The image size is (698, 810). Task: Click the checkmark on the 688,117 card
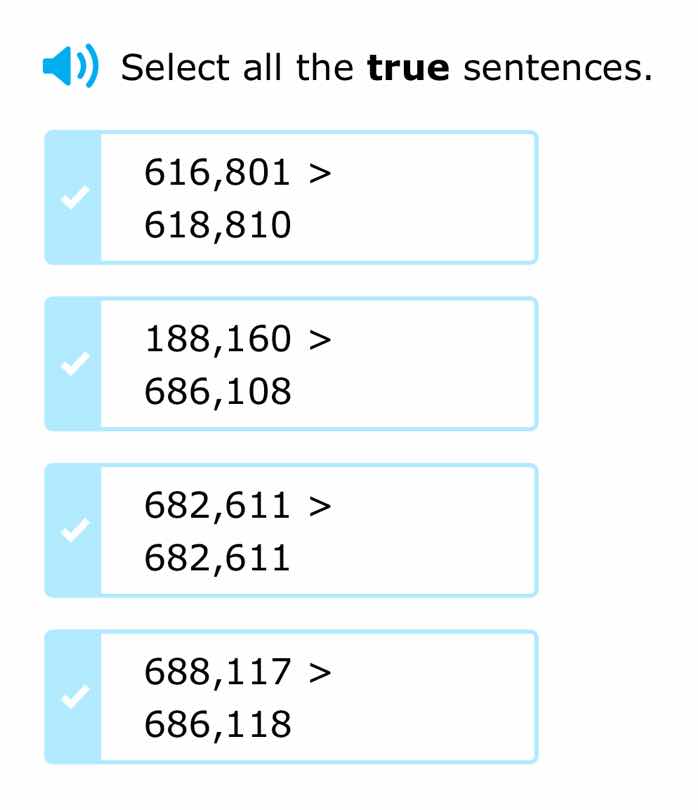(x=72, y=696)
